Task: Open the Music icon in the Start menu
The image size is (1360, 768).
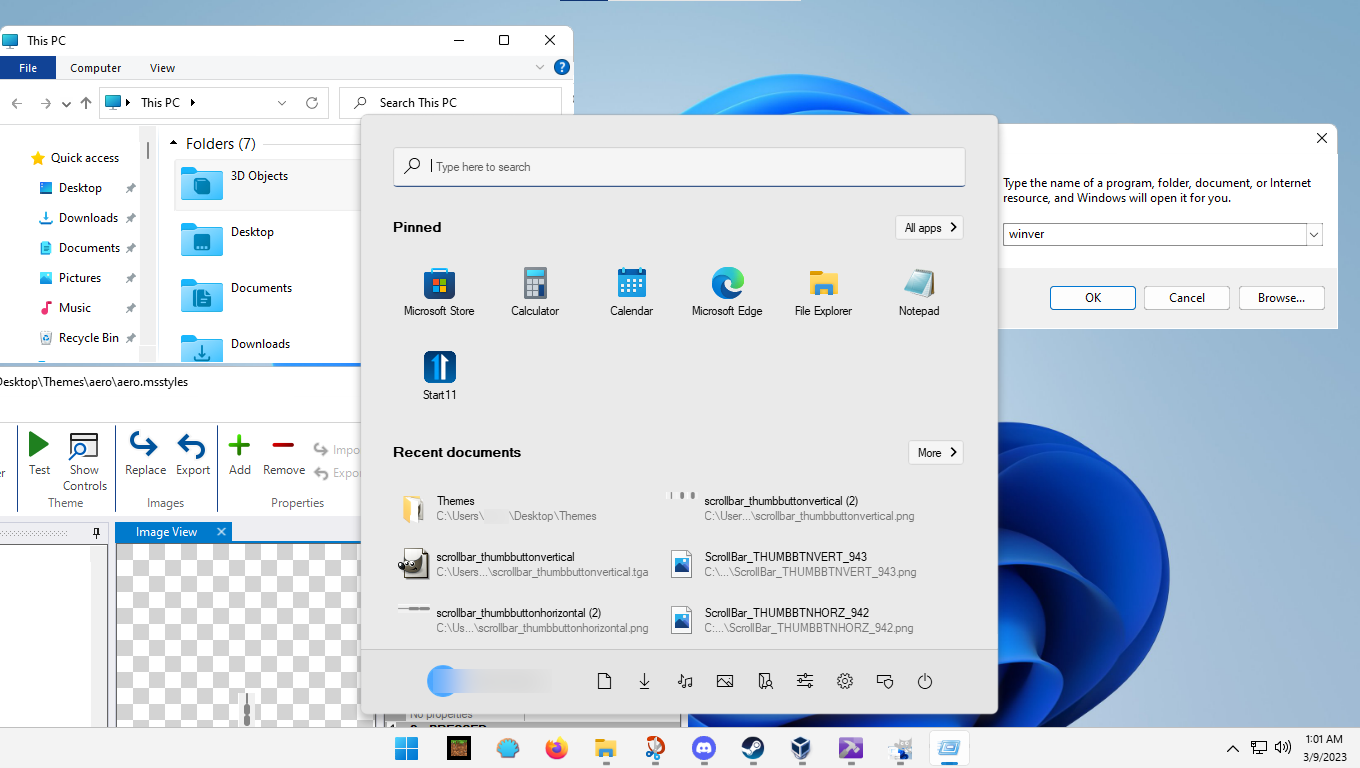Action: [x=684, y=681]
